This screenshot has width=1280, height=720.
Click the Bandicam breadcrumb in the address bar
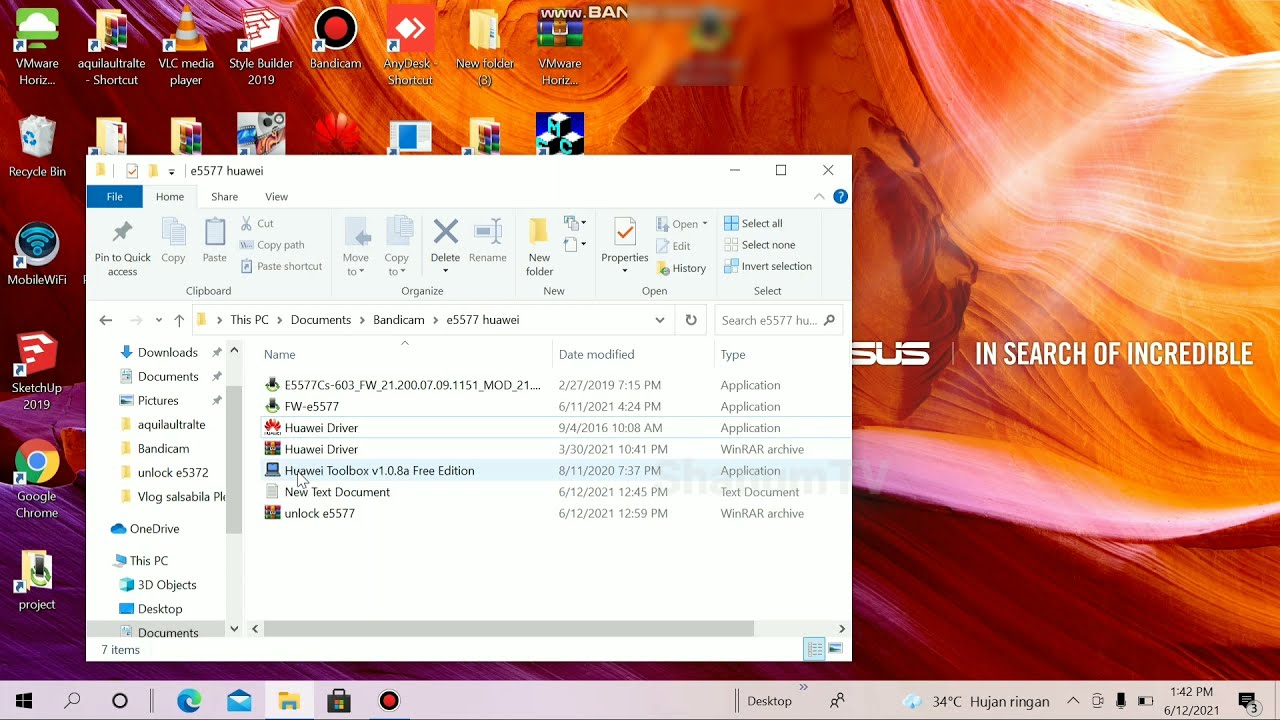click(x=399, y=320)
